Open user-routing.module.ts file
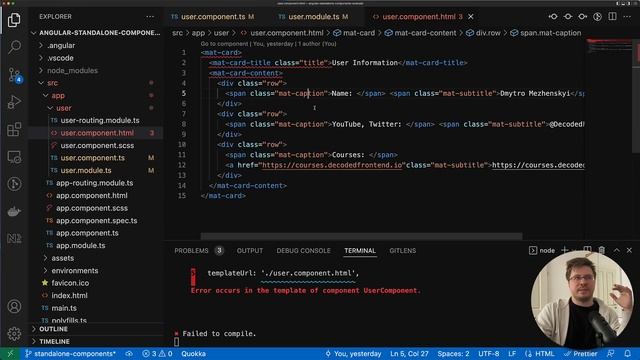The image size is (640, 360). point(100,120)
